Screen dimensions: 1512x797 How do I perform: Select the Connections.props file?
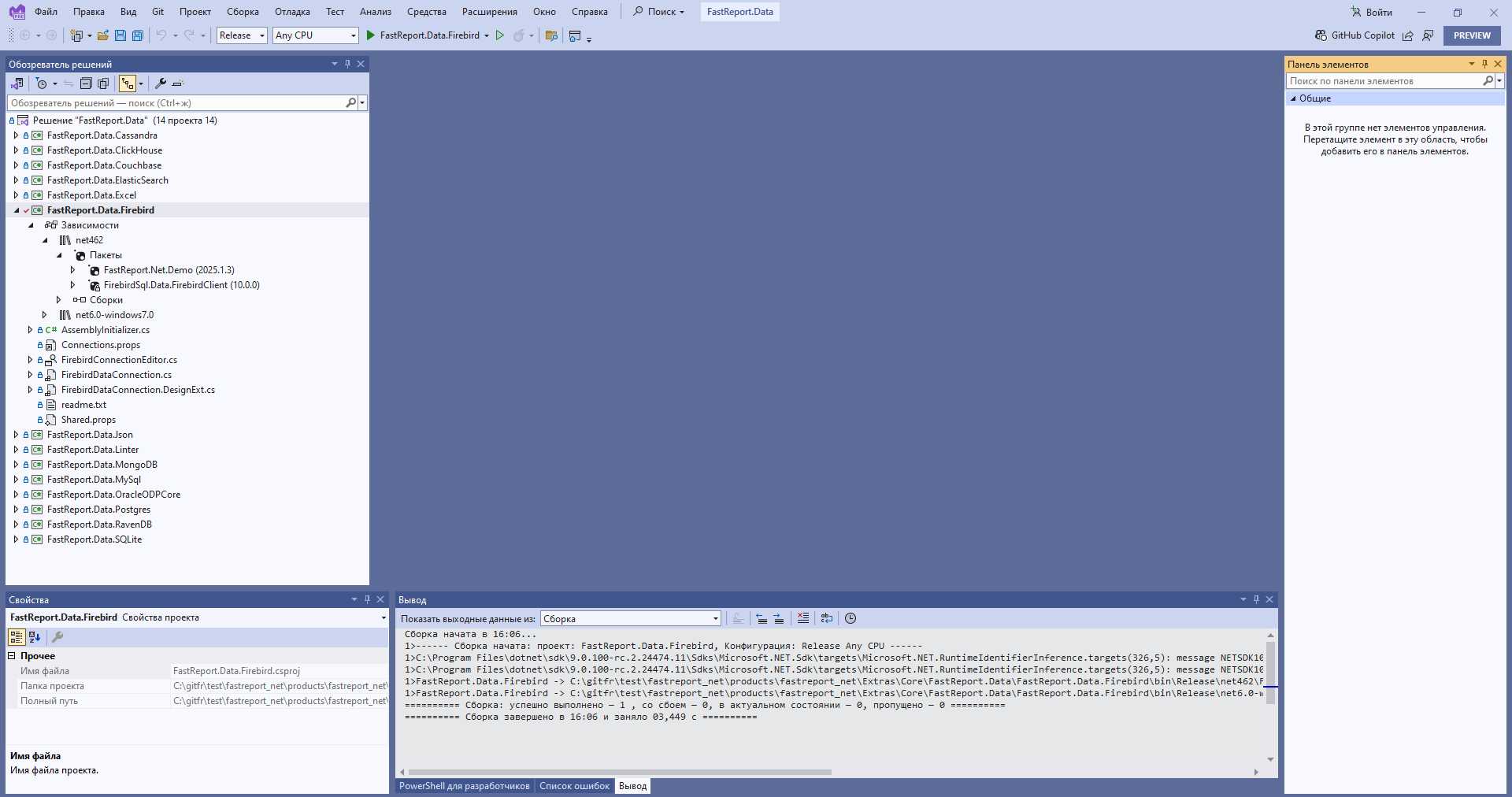point(101,345)
